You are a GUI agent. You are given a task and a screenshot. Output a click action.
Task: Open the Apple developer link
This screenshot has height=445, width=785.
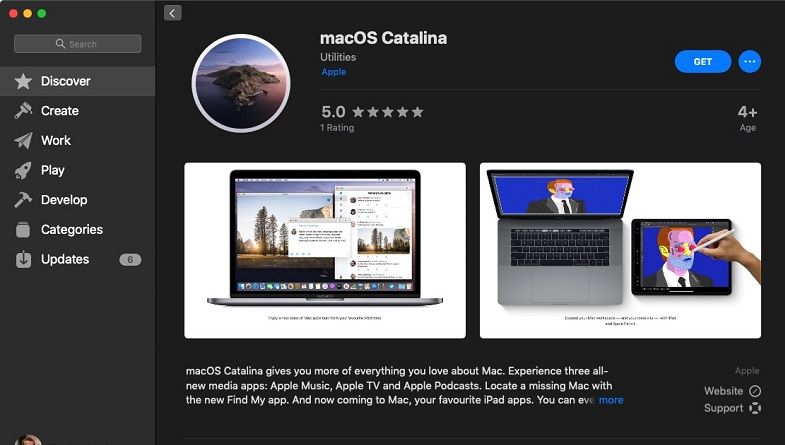point(333,72)
